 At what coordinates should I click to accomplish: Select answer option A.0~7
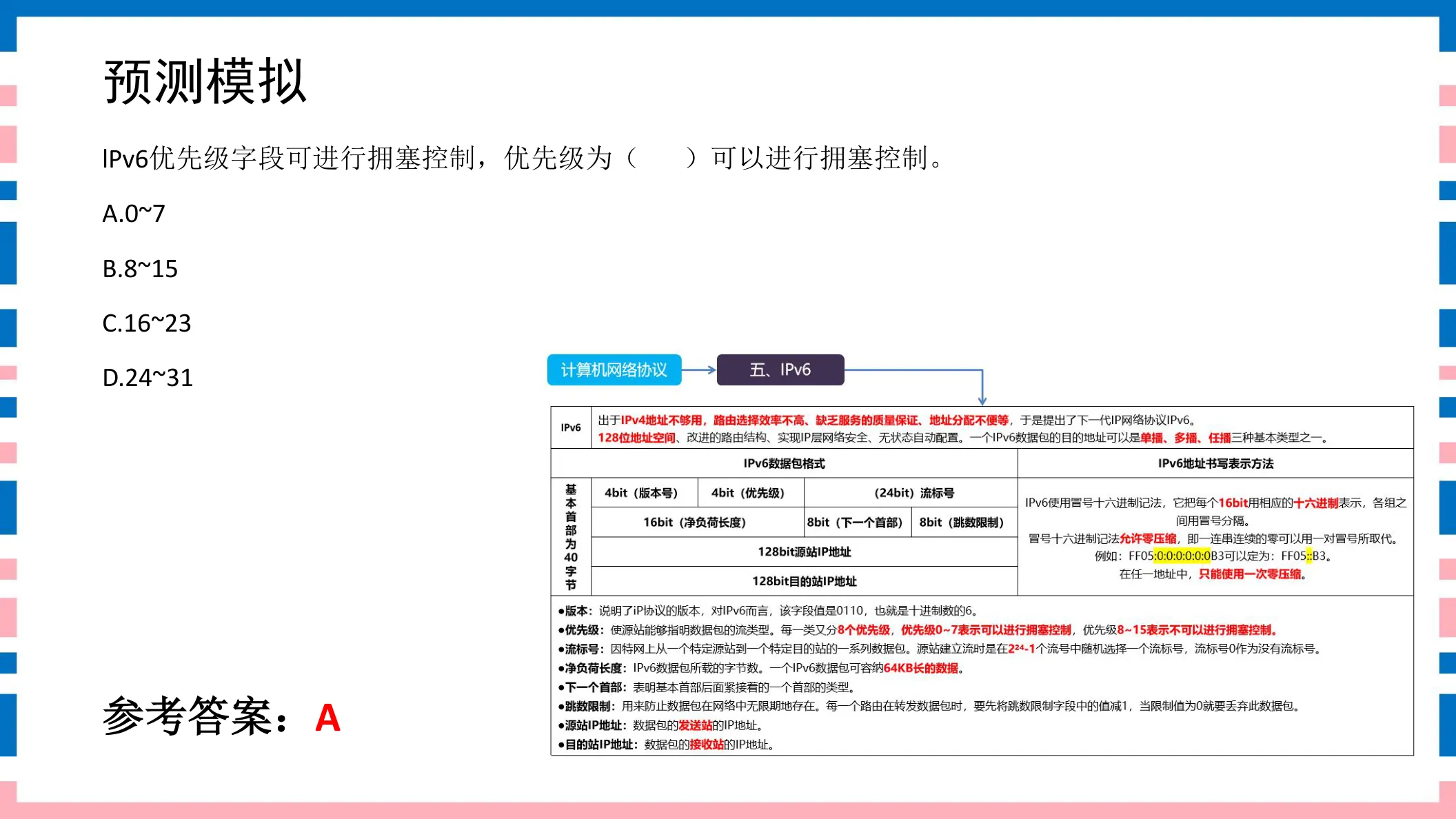point(134,214)
